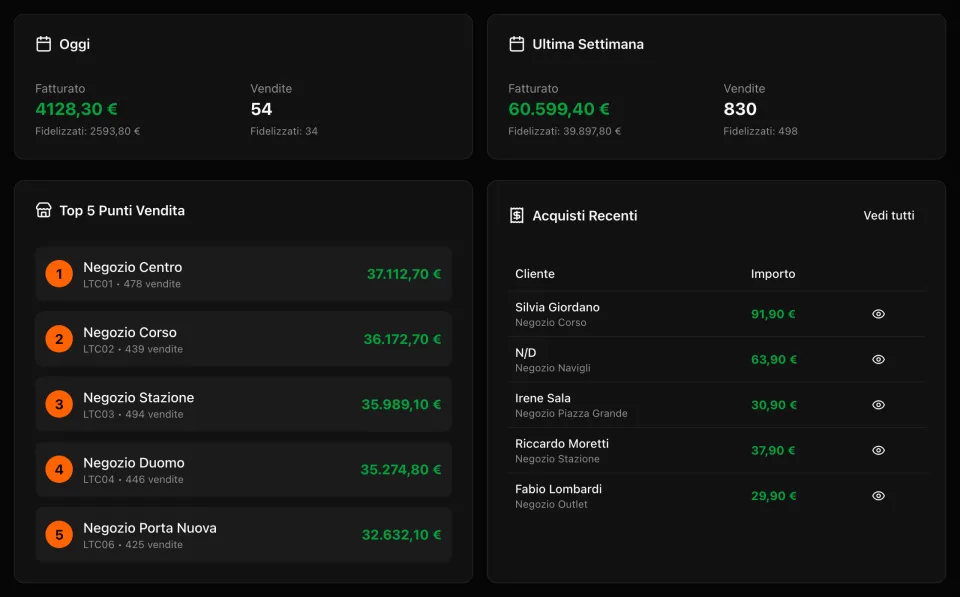The height and width of the screenshot is (597, 960).
Task: Click the customer name Silvia Giordano
Action: point(557,307)
